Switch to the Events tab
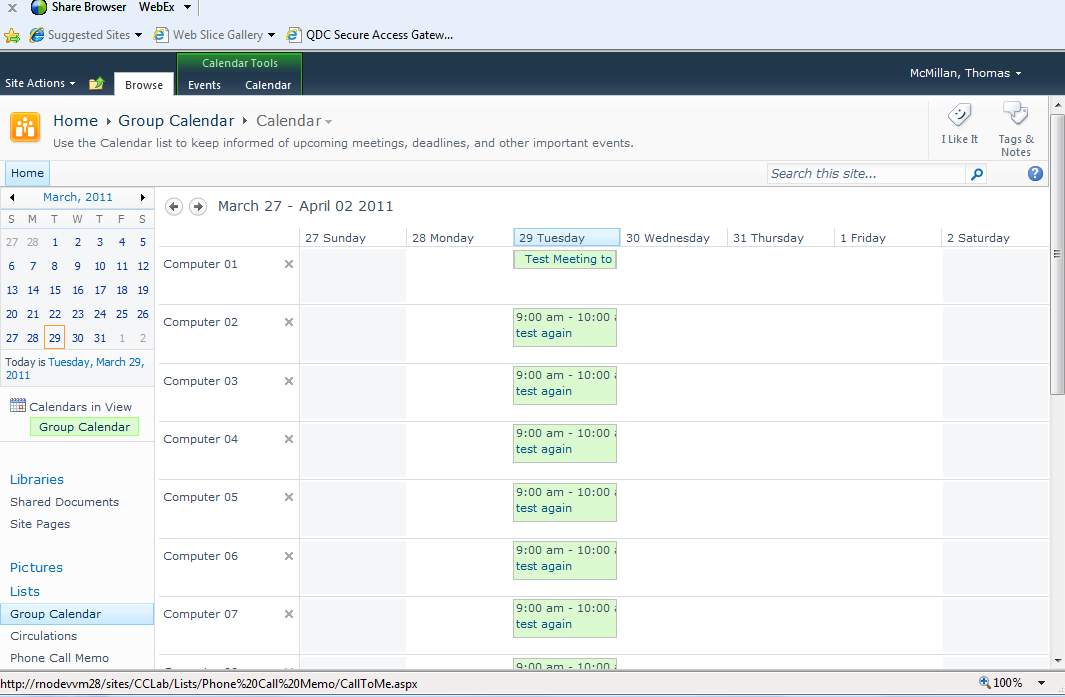This screenshot has height=697, width=1065. coord(204,85)
